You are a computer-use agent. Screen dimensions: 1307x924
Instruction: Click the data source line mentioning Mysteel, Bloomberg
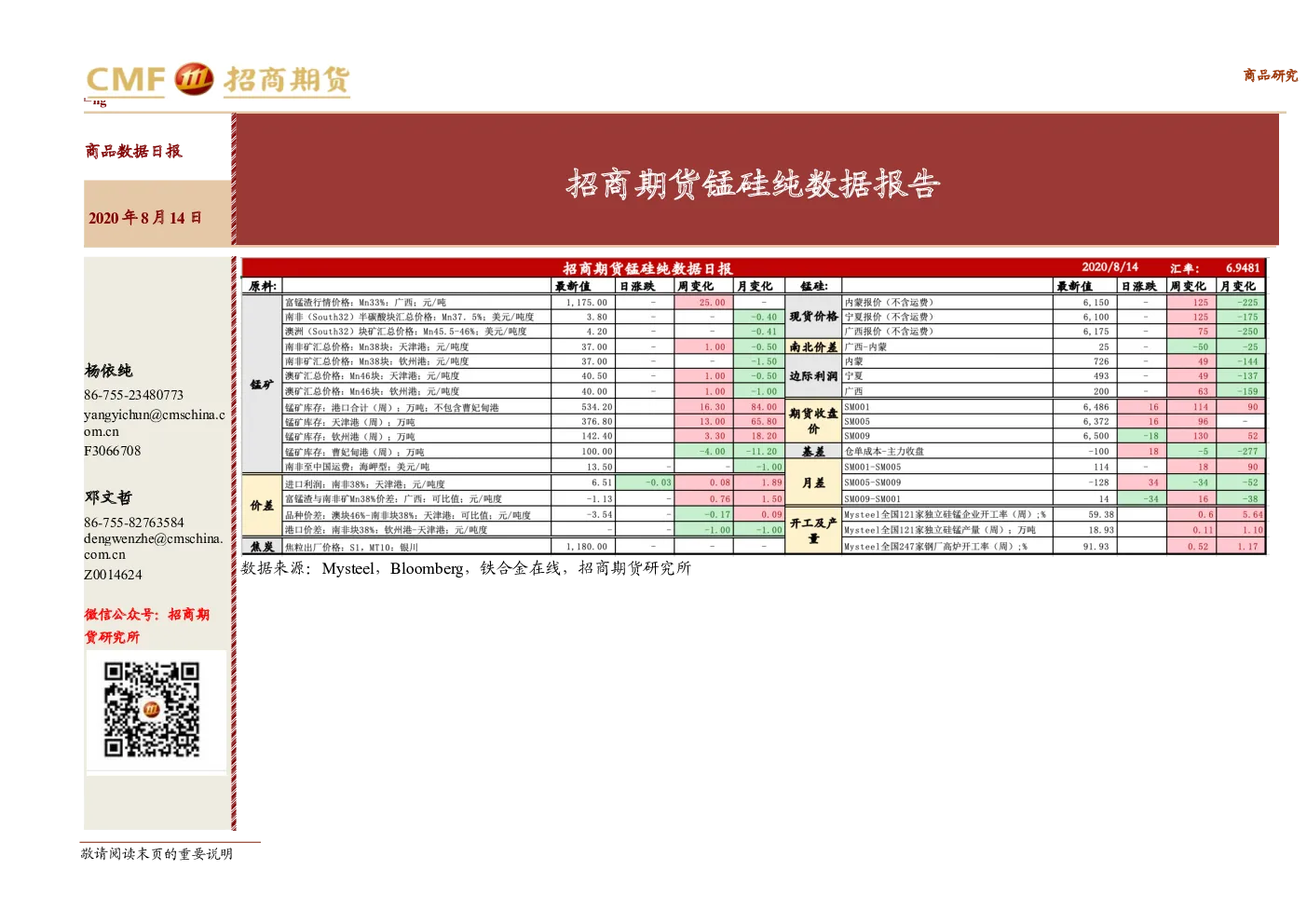point(466,568)
